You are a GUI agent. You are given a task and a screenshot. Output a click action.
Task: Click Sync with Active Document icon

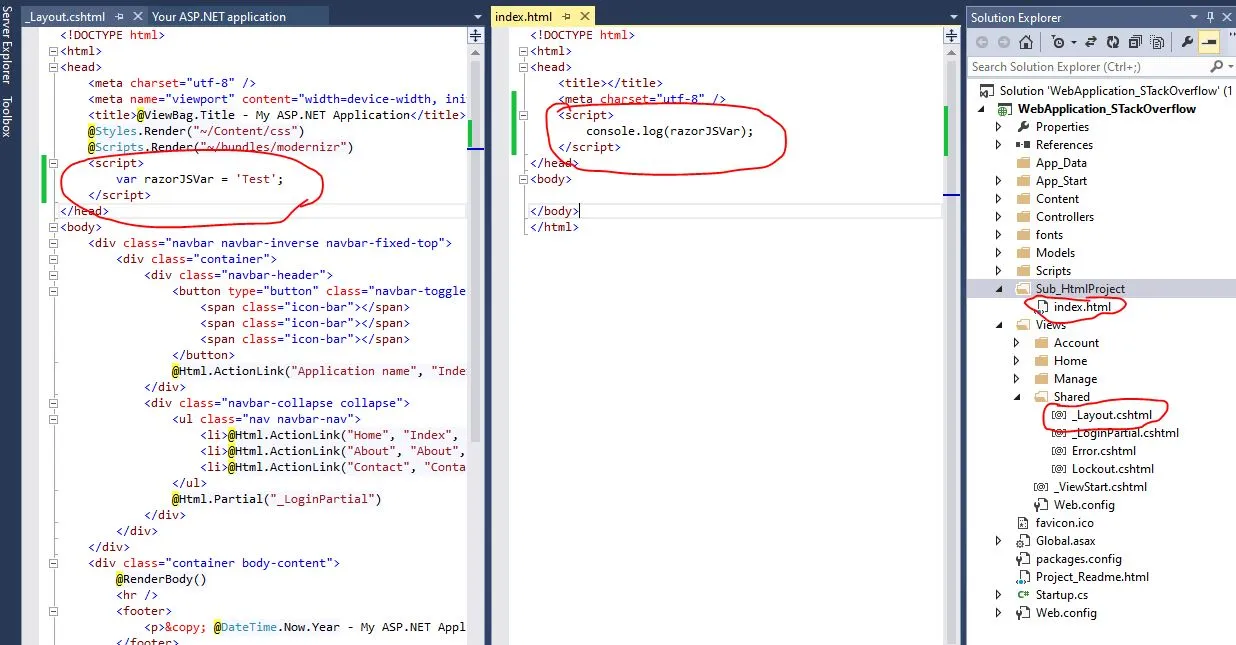point(1092,42)
